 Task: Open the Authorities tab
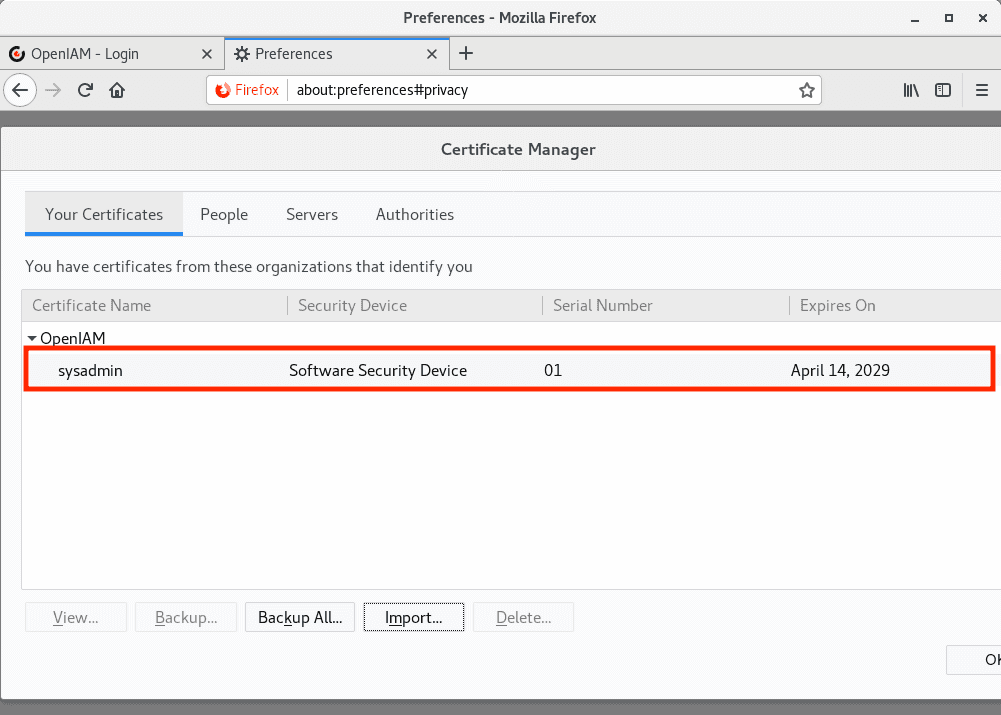tap(415, 214)
